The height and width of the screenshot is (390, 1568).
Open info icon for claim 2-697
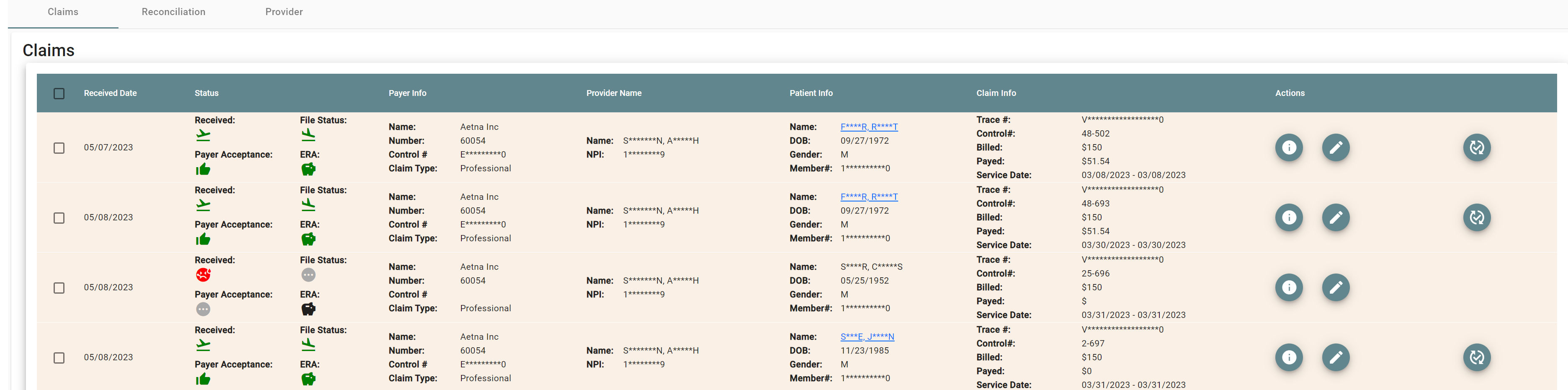1289,358
